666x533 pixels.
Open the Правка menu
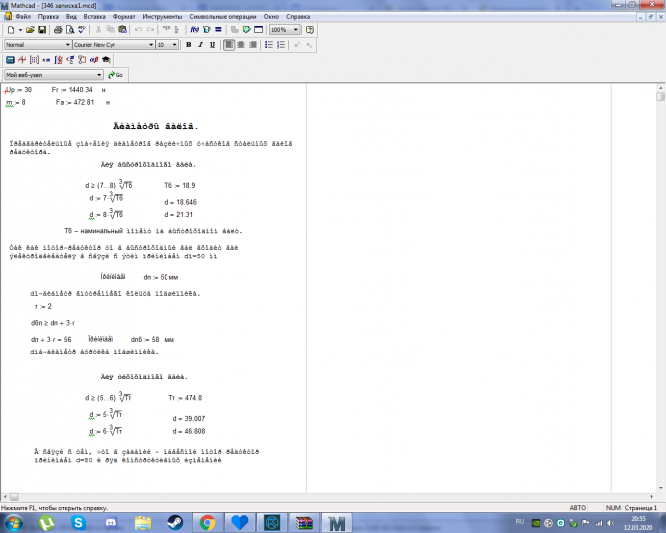tap(48, 17)
